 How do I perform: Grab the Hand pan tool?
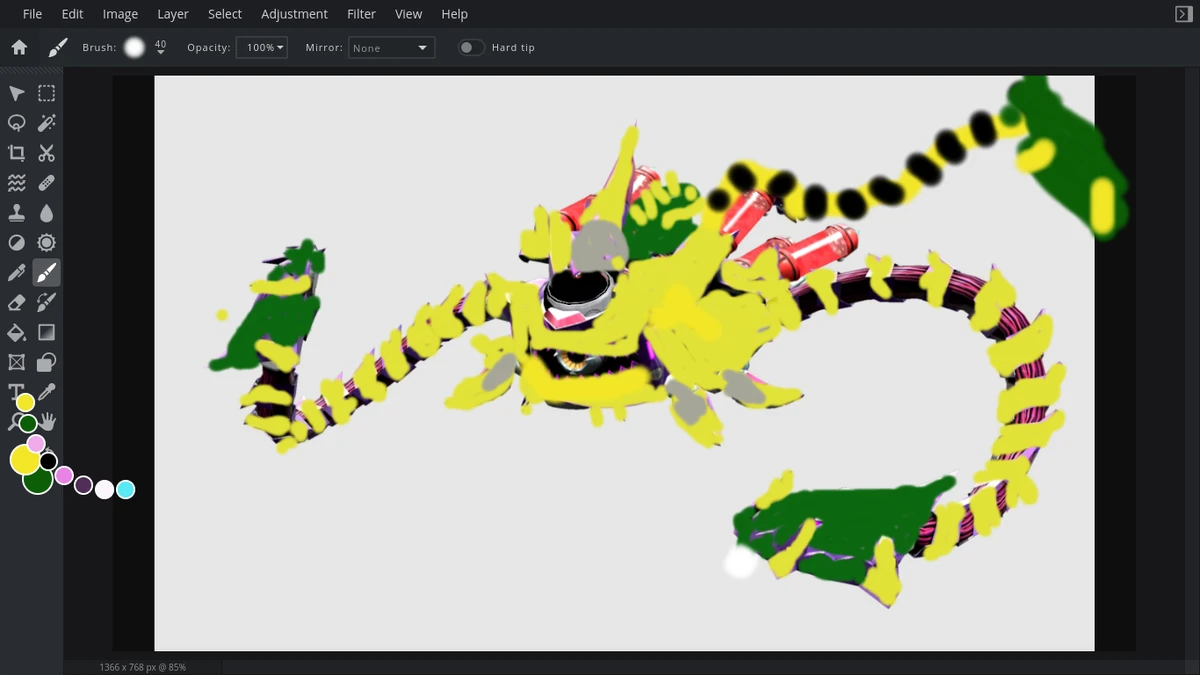[x=46, y=422]
